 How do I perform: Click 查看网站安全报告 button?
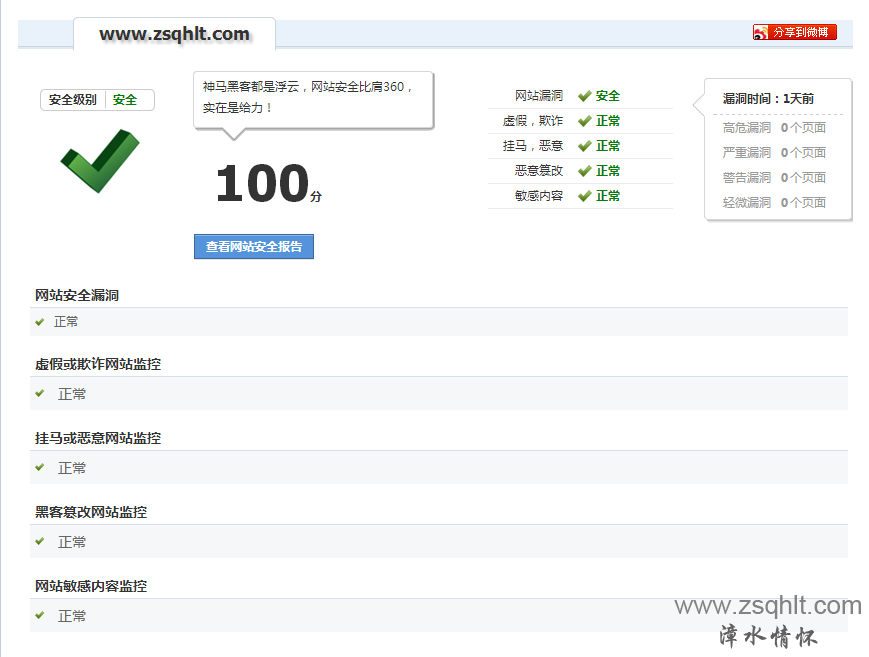254,246
